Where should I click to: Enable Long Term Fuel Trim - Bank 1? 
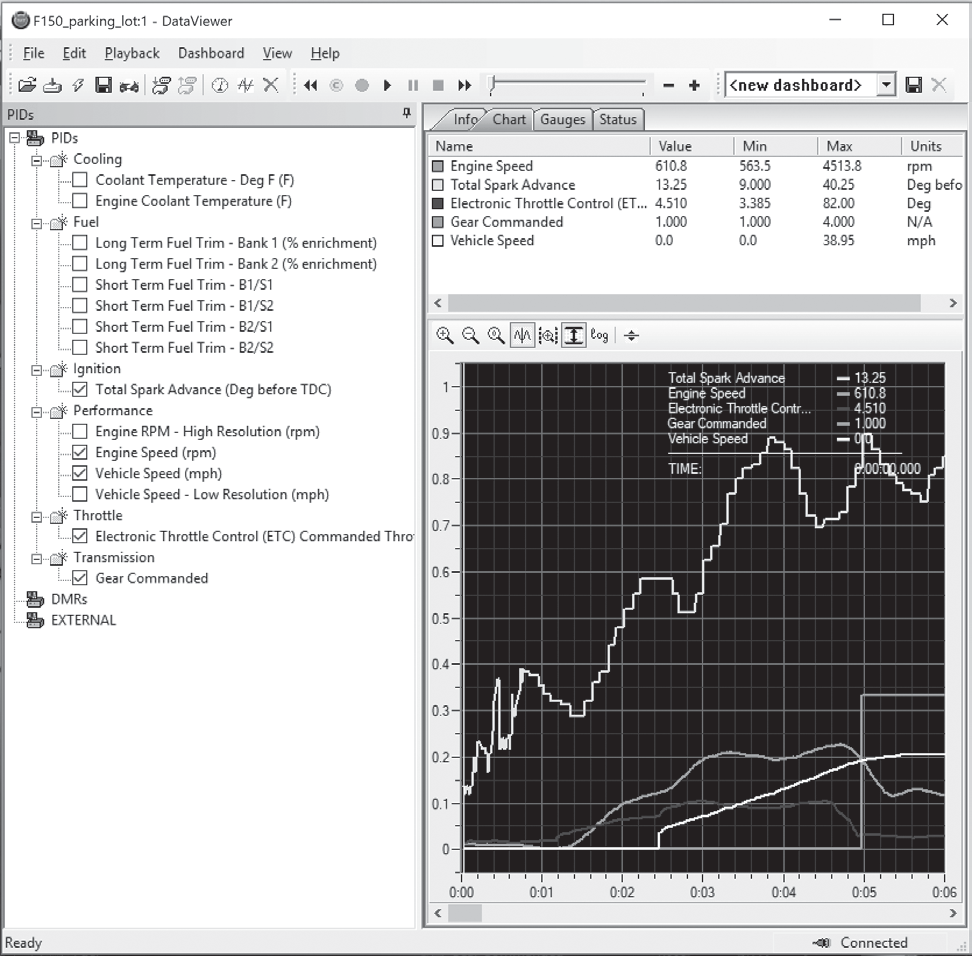coord(80,243)
